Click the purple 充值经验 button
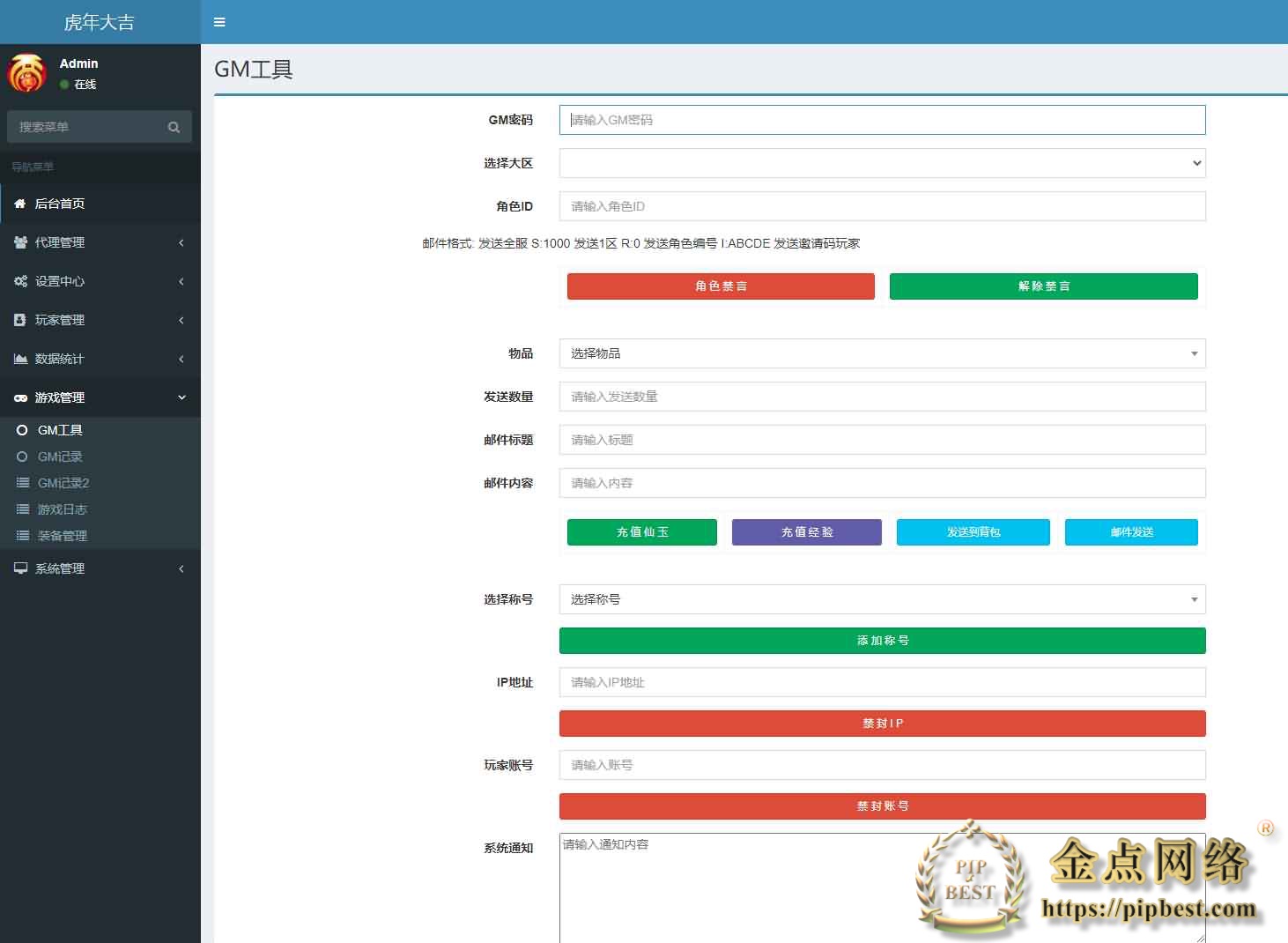Screen dimensions: 1288x943 pos(807,532)
